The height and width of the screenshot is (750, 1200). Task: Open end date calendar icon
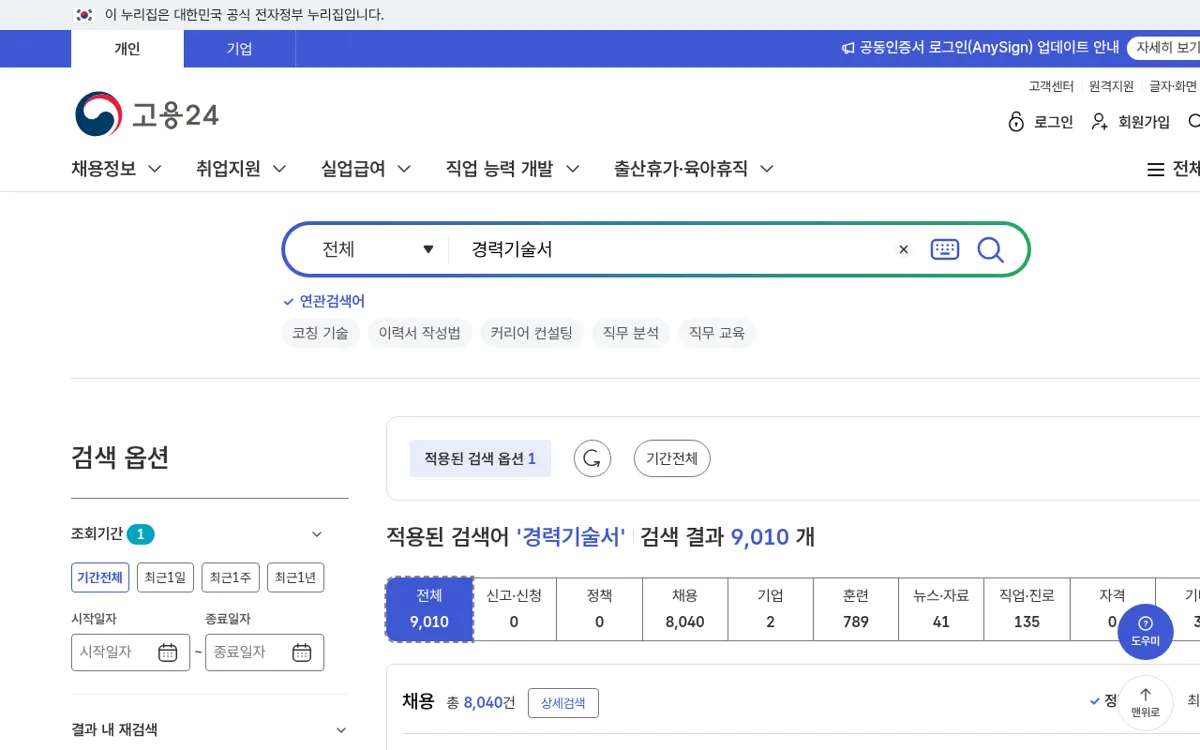302,652
